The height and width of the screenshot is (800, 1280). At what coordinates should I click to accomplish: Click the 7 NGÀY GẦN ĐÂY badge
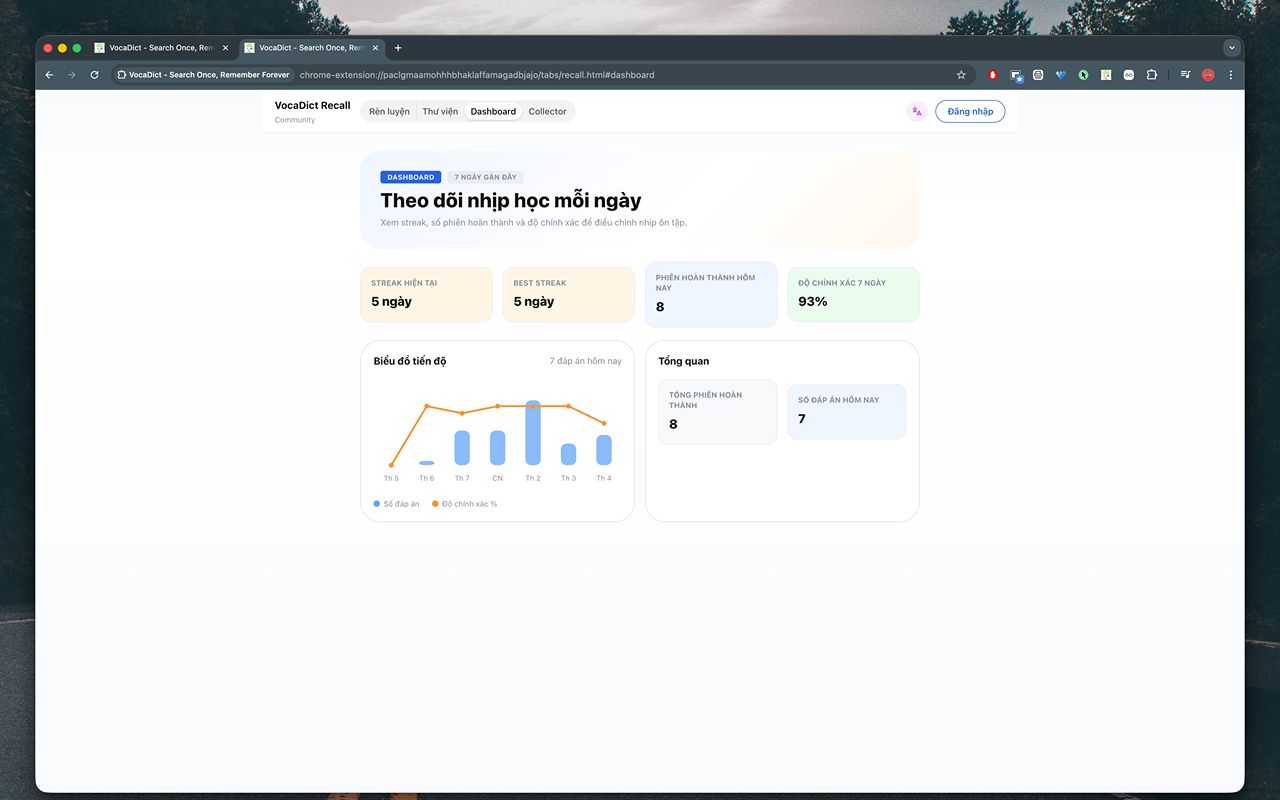coord(485,177)
